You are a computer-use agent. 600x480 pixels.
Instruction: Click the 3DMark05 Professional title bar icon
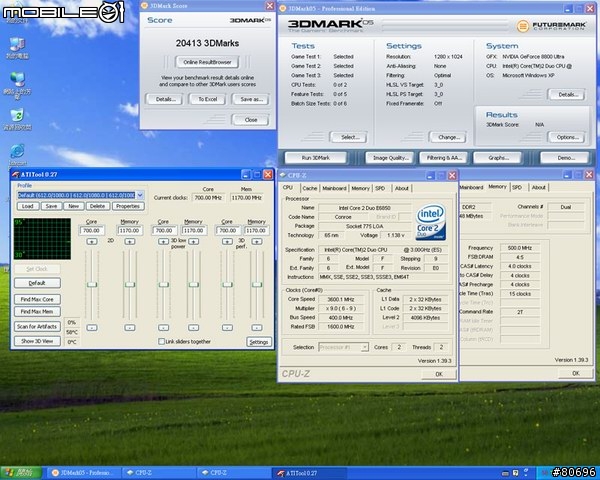[283, 8]
